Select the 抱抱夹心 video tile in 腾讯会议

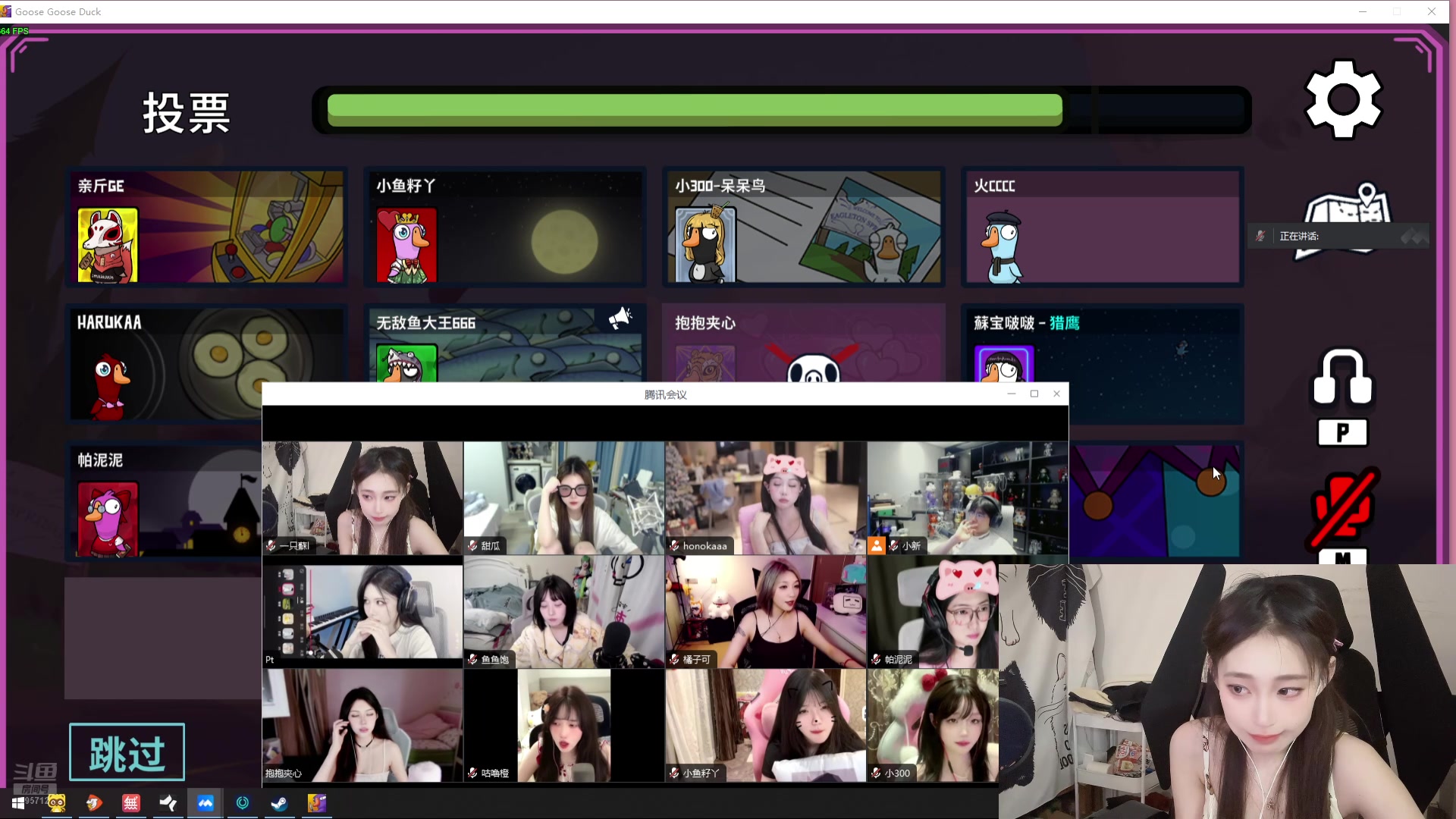point(362,726)
